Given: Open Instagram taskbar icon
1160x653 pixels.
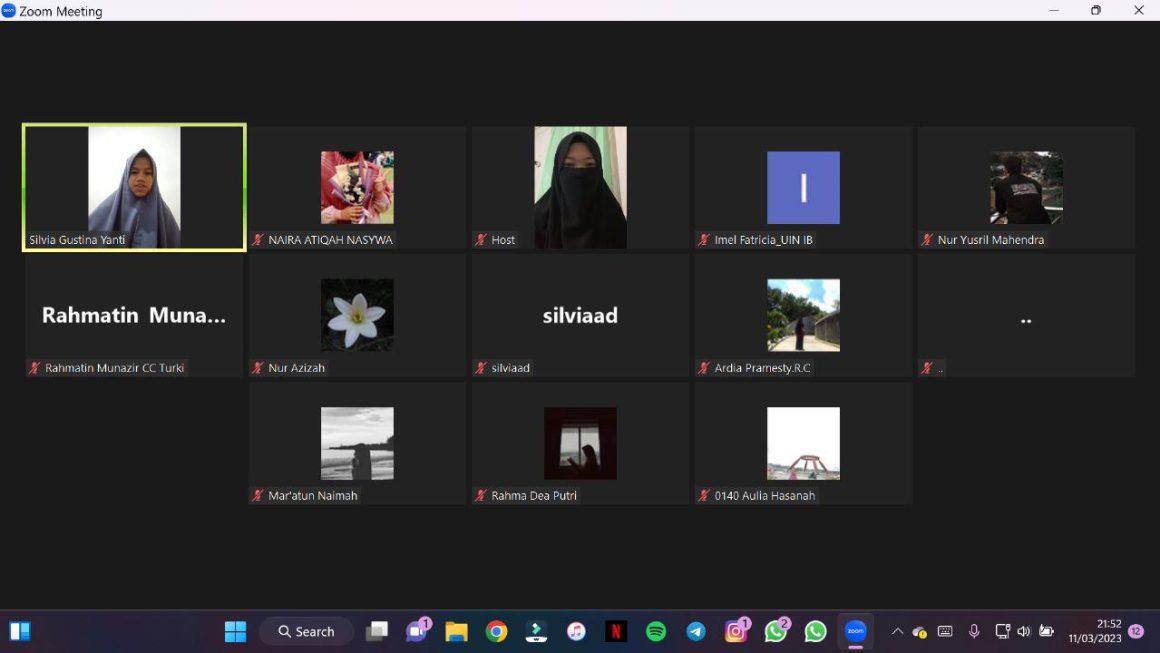Looking at the screenshot, I should [736, 631].
